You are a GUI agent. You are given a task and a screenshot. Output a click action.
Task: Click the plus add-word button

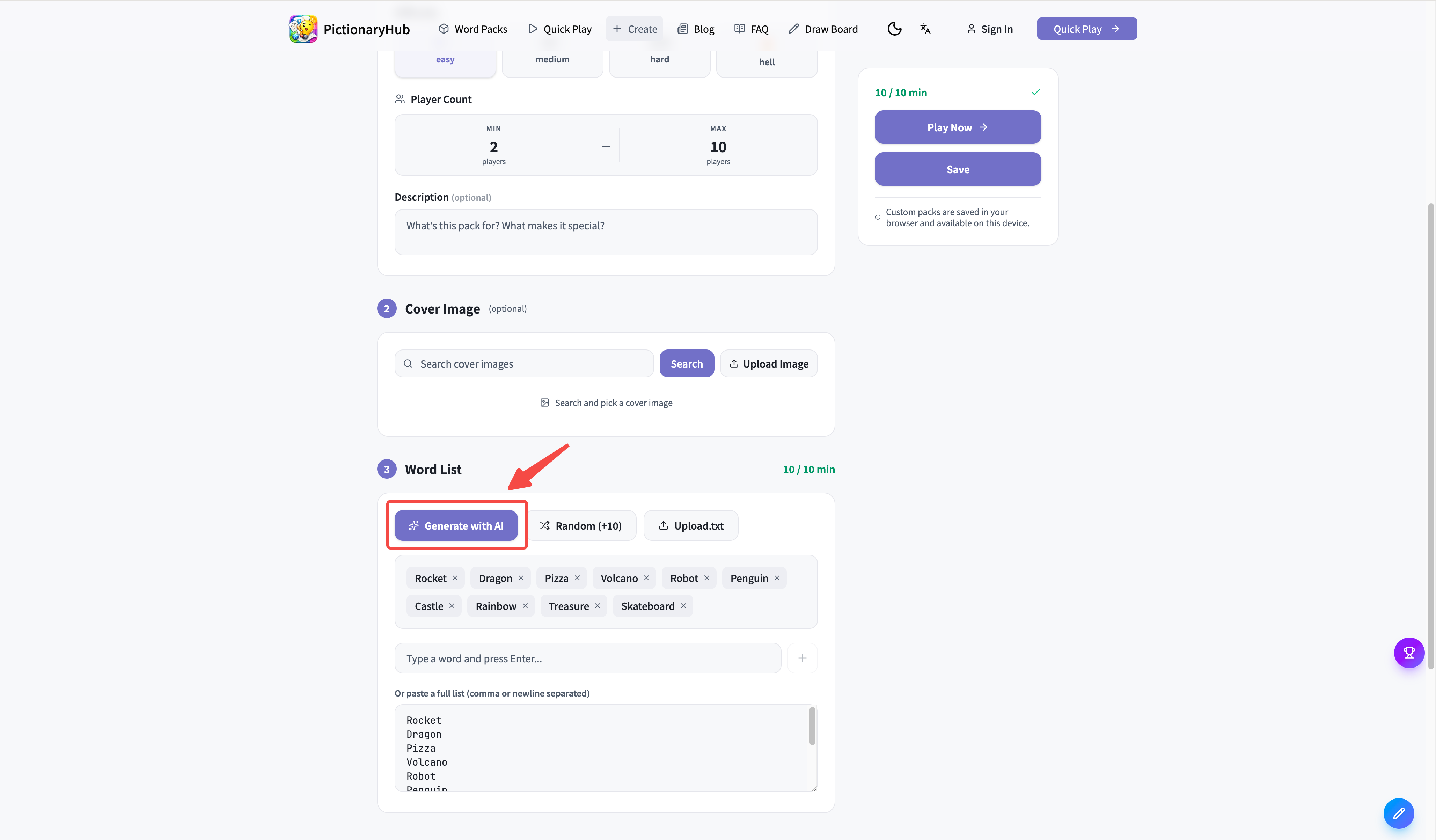click(802, 658)
